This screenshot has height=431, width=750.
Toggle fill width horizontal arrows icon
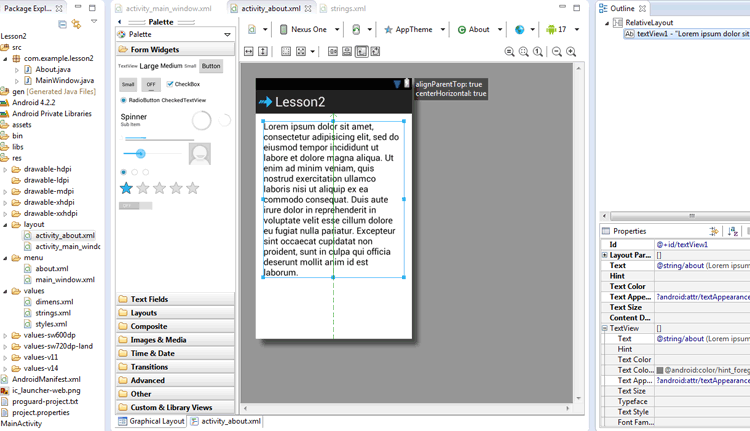pos(249,51)
